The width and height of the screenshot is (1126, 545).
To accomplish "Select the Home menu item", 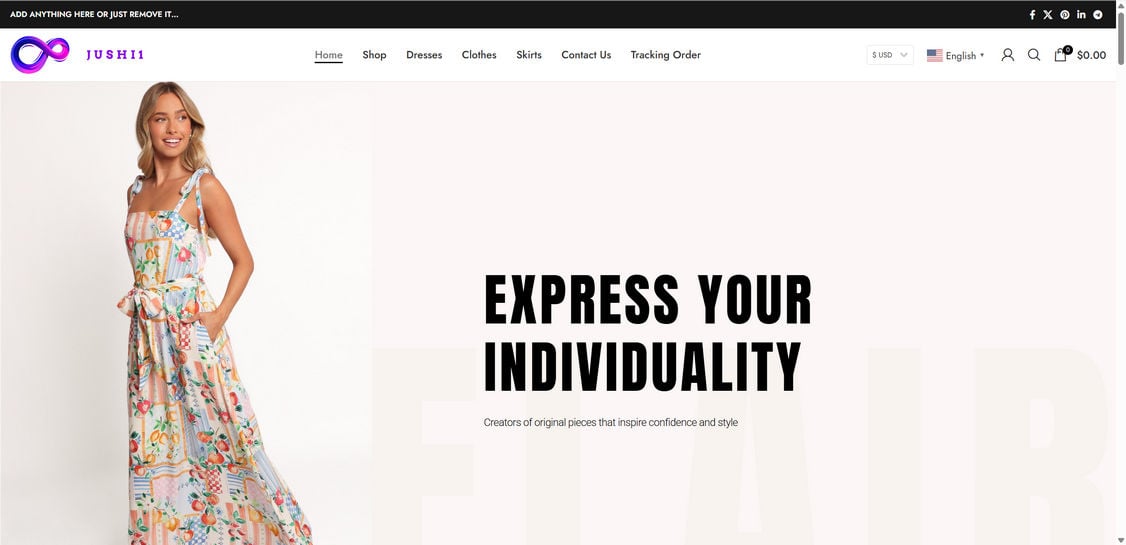I will pos(328,55).
